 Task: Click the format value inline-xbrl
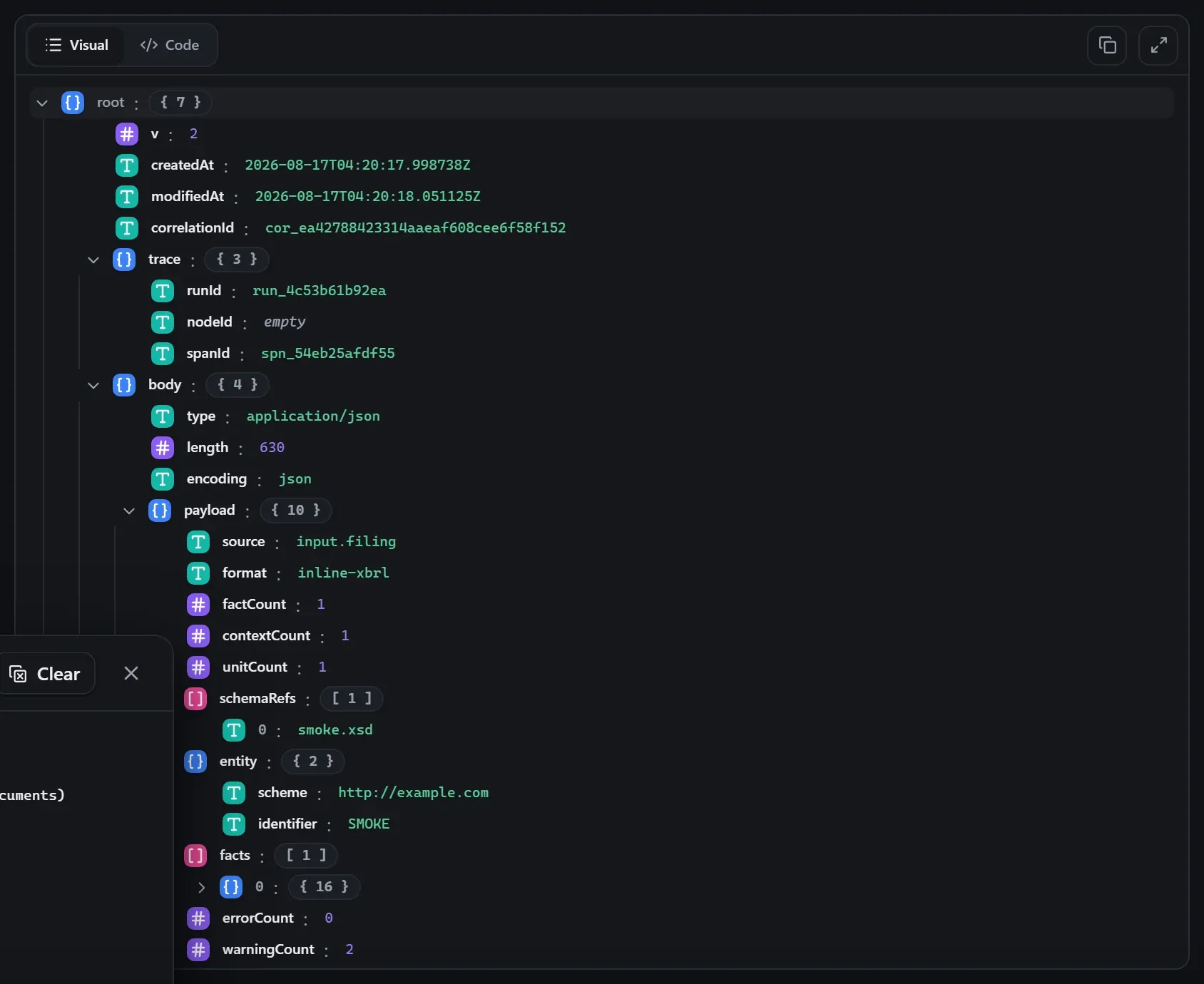[x=344, y=573]
